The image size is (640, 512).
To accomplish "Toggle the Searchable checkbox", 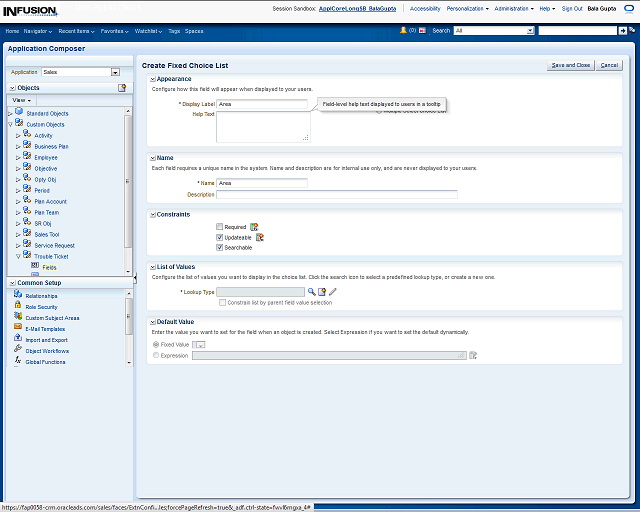I will click(219, 247).
